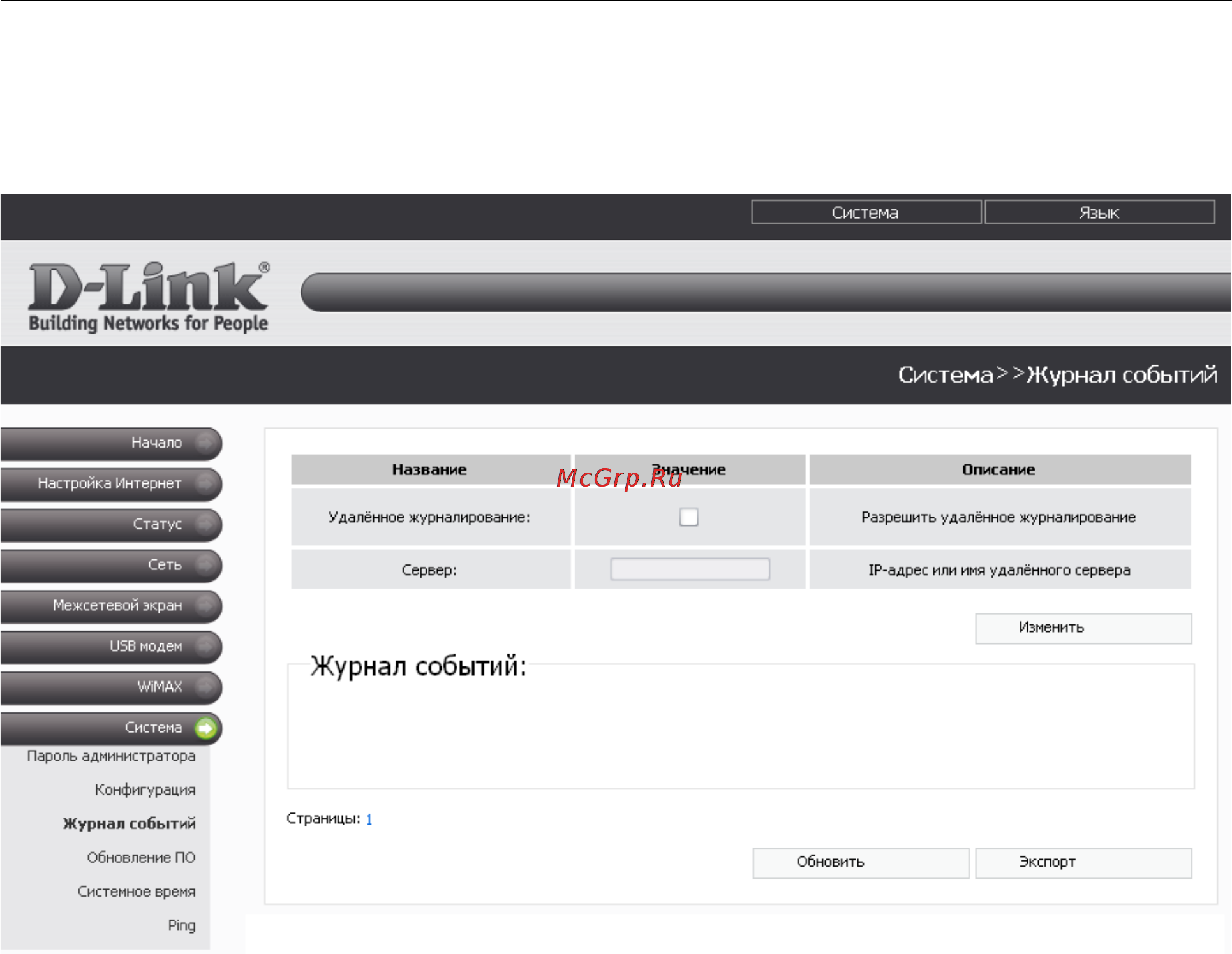
Task: Click the Описание column header
Action: tap(1000, 469)
